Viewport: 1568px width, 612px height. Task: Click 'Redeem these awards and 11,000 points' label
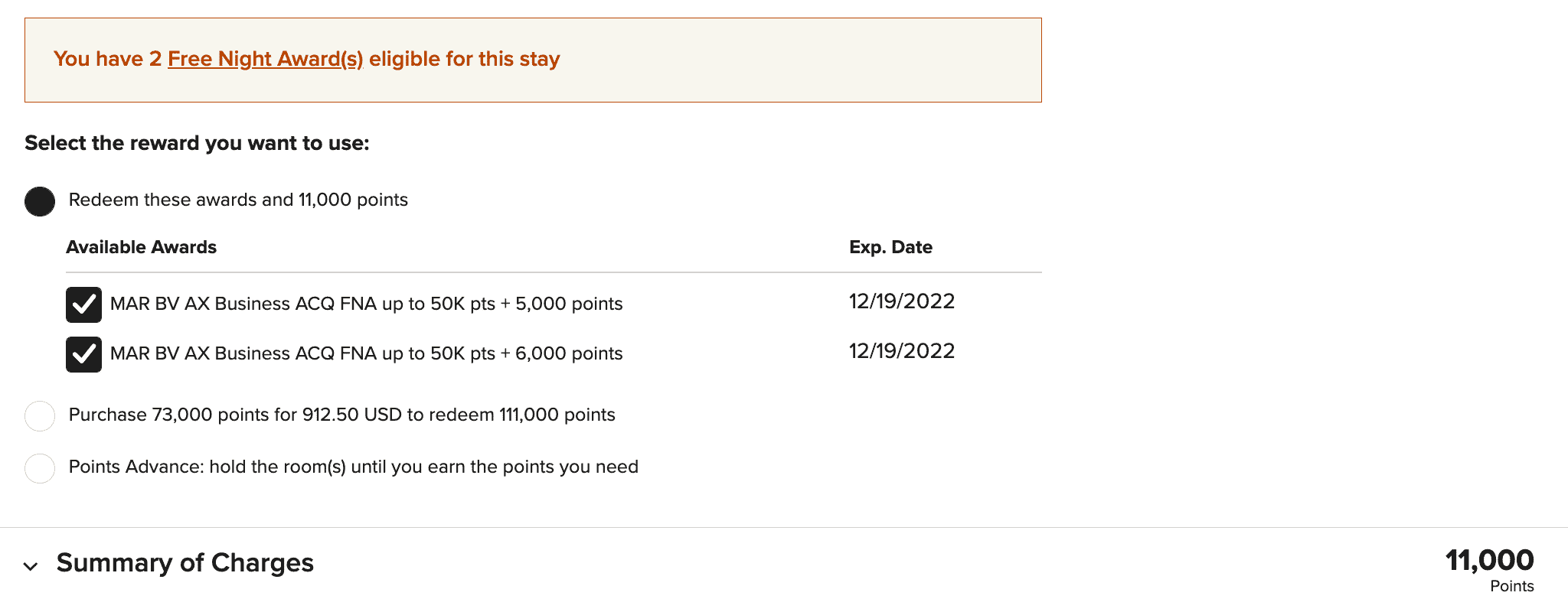pyautogui.click(x=238, y=200)
